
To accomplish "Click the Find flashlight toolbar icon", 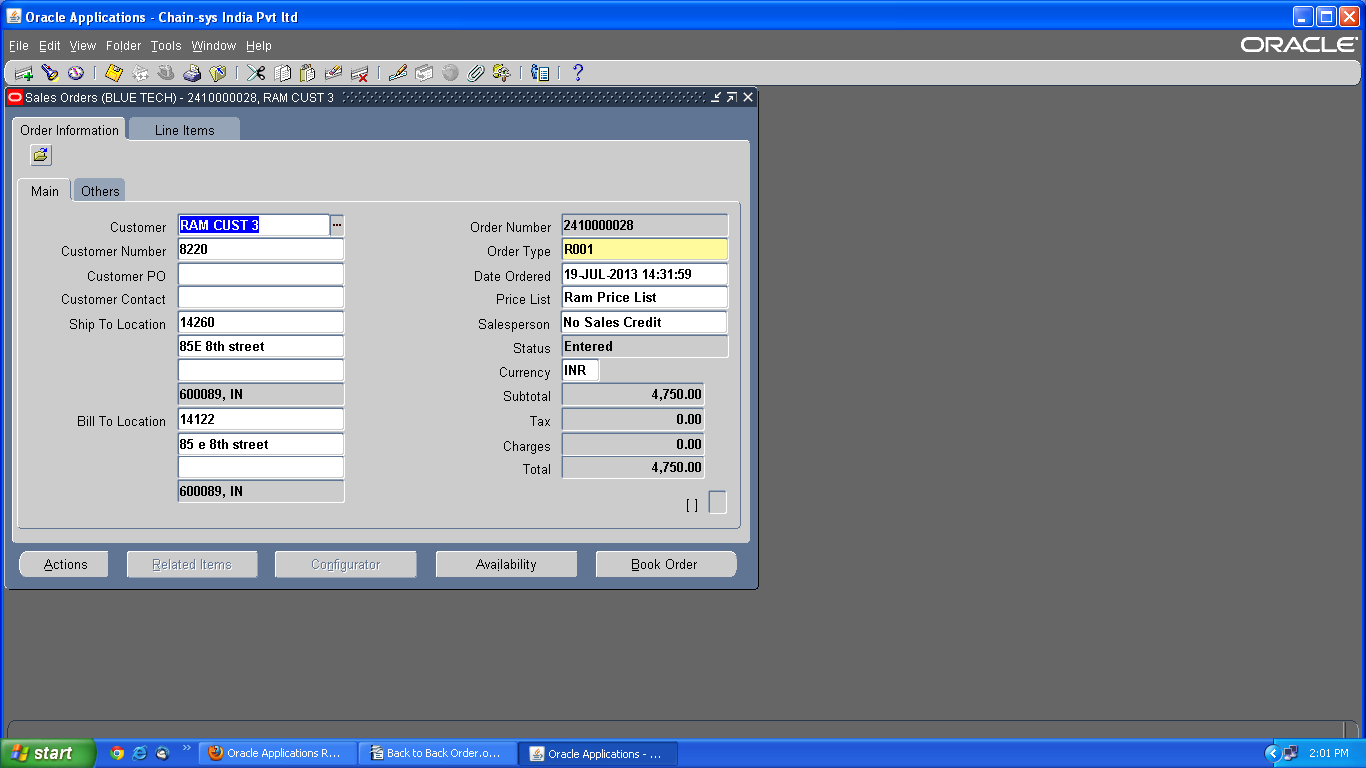I will pos(50,73).
